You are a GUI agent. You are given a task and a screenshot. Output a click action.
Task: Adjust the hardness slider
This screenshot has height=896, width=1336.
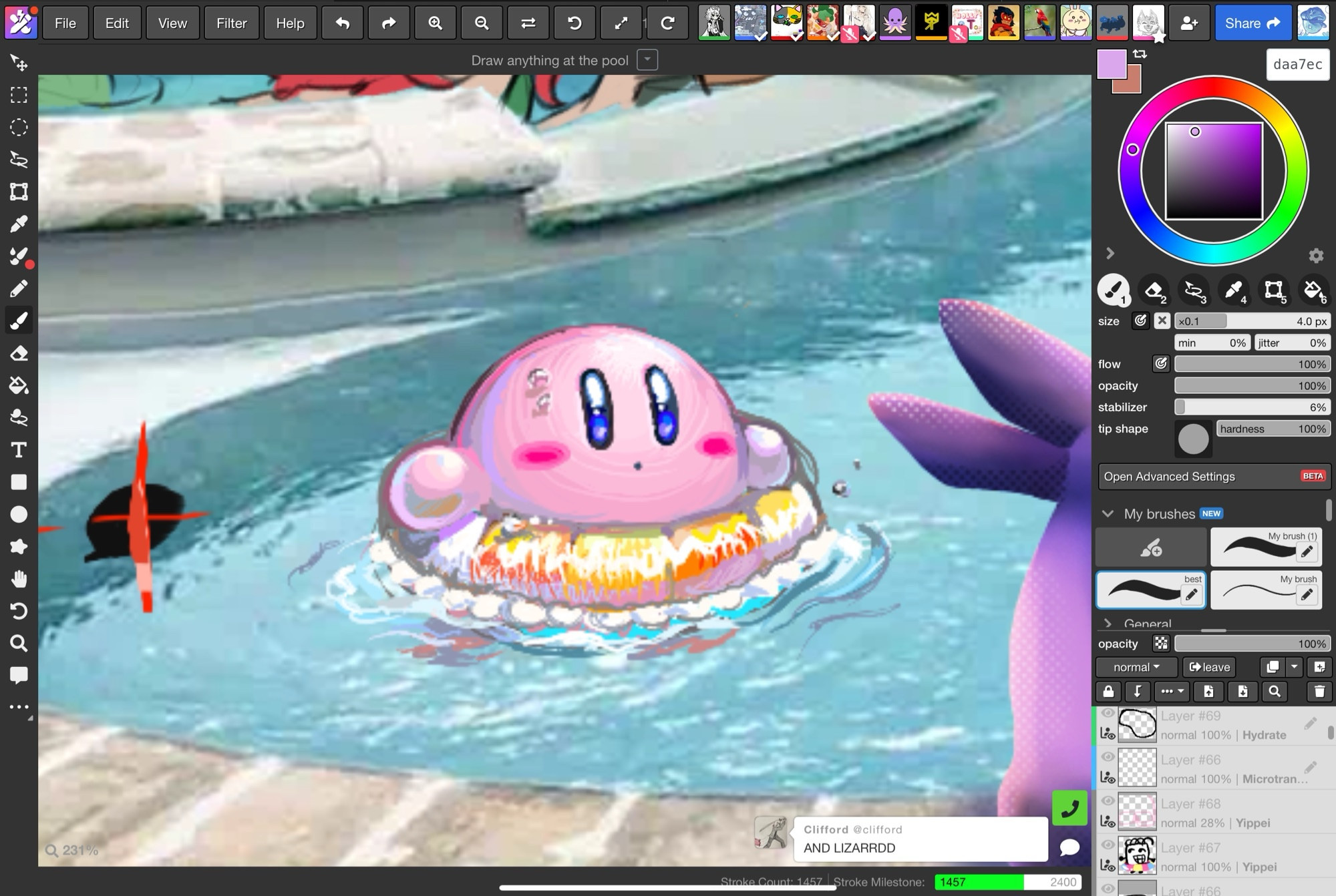[x=1273, y=429]
